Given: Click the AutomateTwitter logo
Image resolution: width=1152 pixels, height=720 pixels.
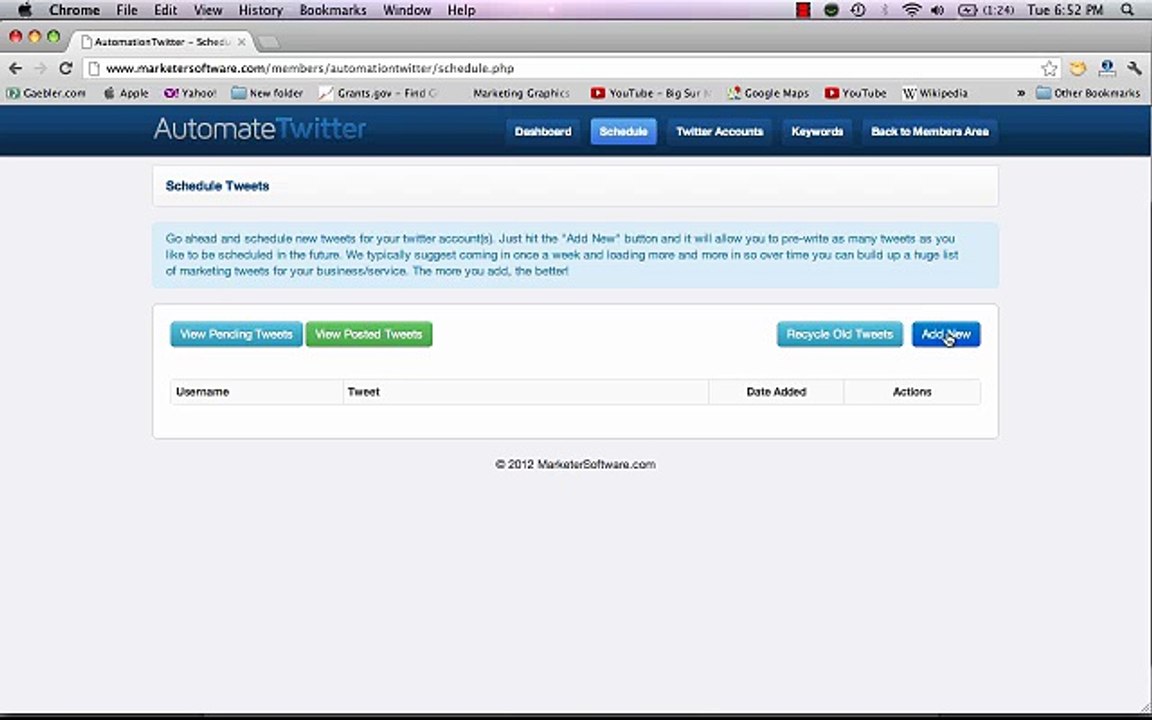Looking at the screenshot, I should point(260,129).
